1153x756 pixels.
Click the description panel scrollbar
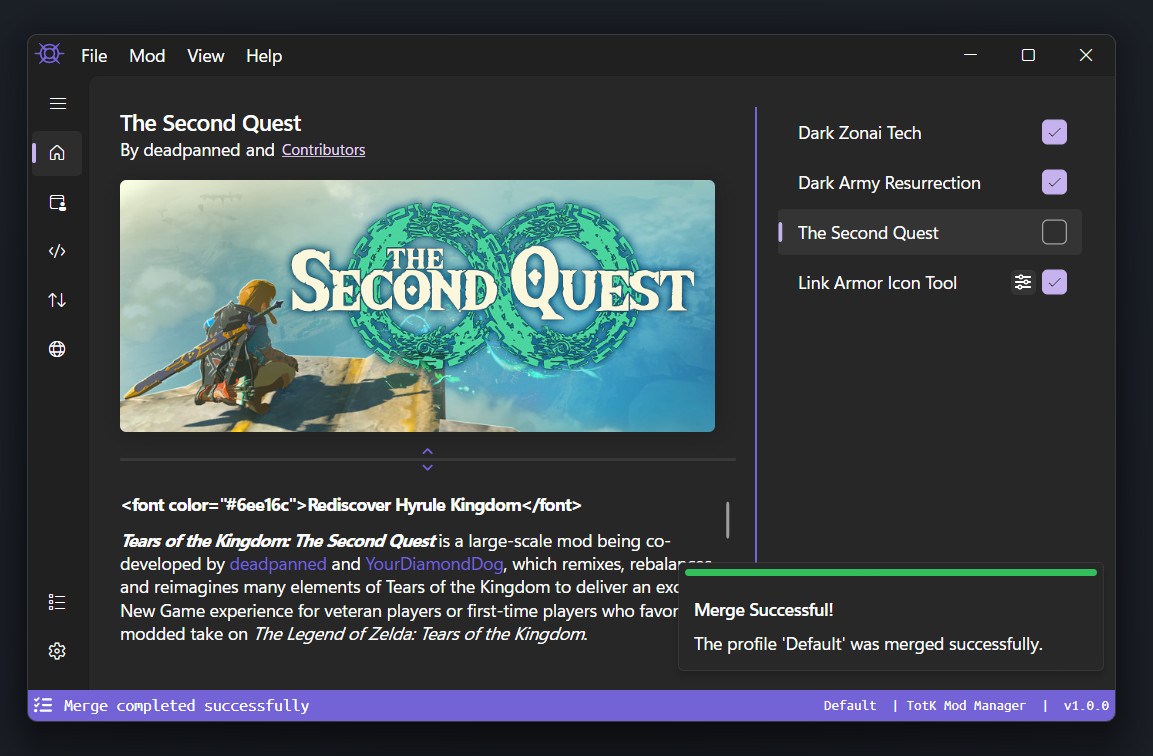point(728,520)
